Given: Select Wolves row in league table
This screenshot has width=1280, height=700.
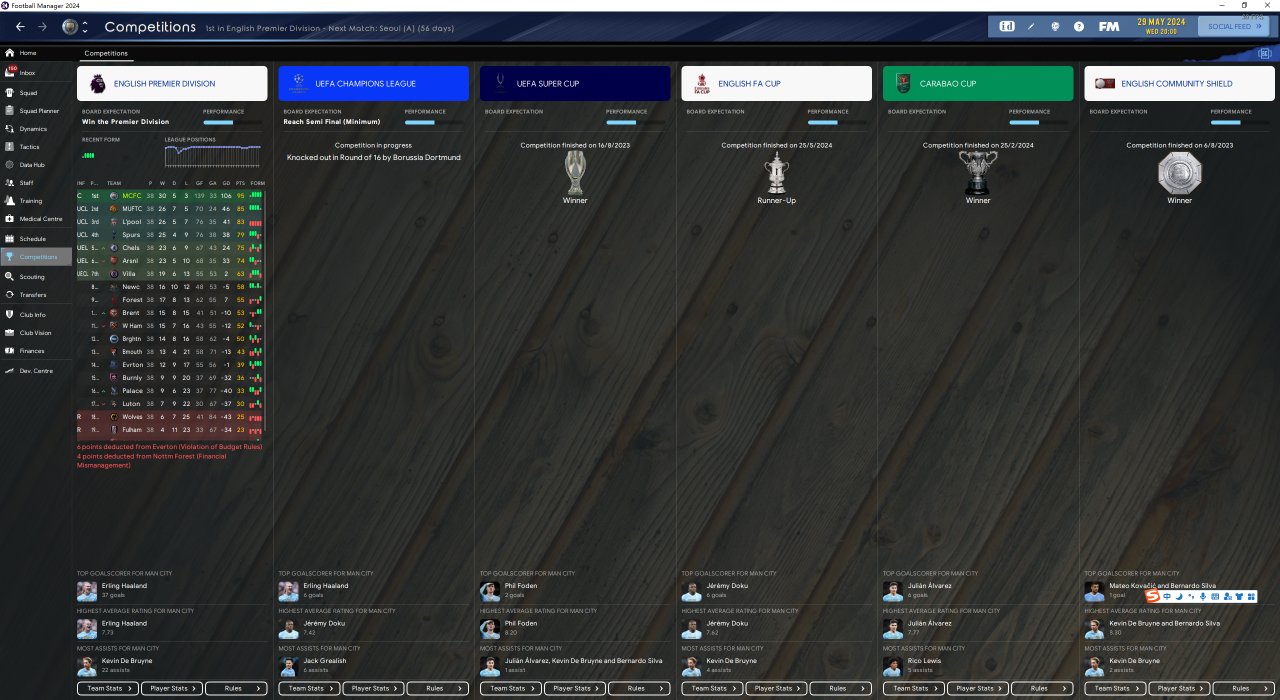Looking at the screenshot, I should pos(172,416).
